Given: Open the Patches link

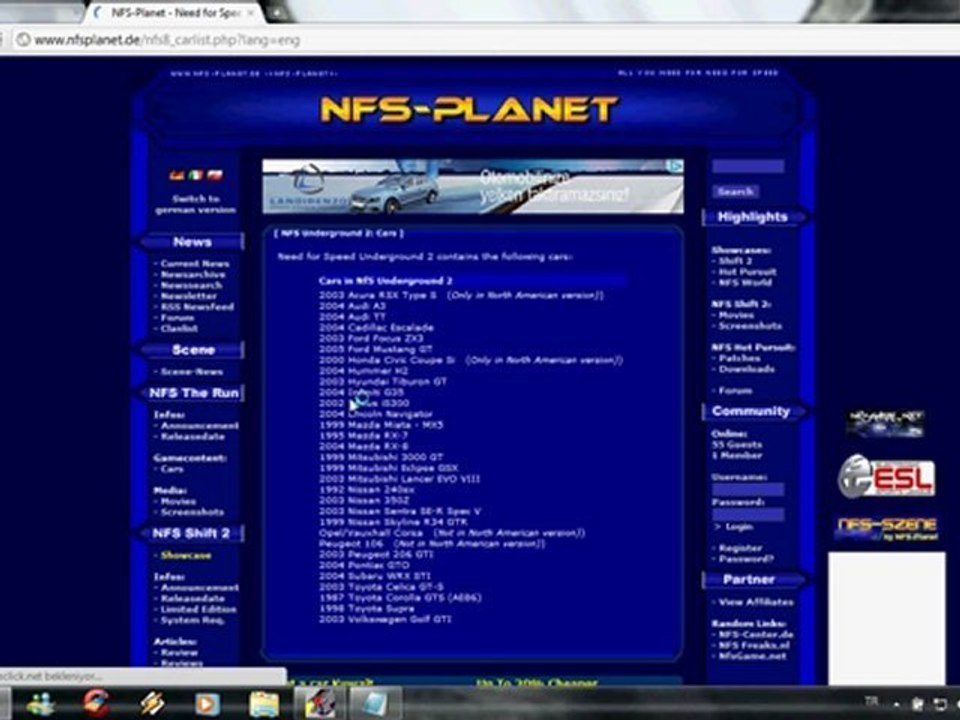Looking at the screenshot, I should click(739, 358).
